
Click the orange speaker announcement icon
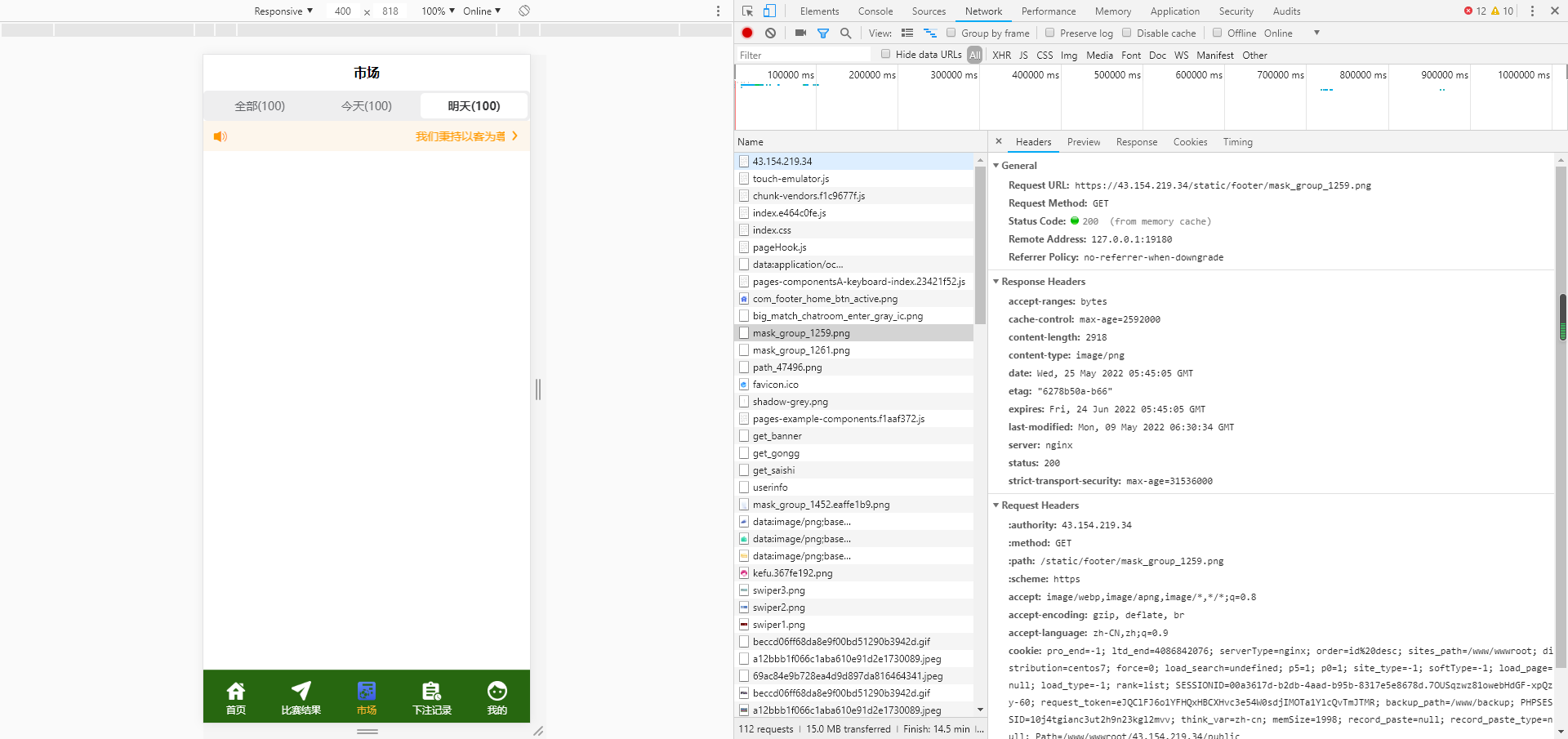pyautogui.click(x=220, y=136)
